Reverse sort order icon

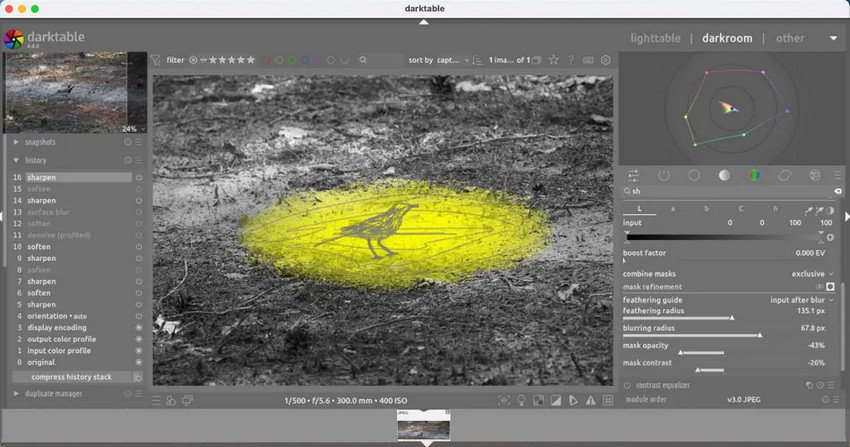(x=477, y=60)
